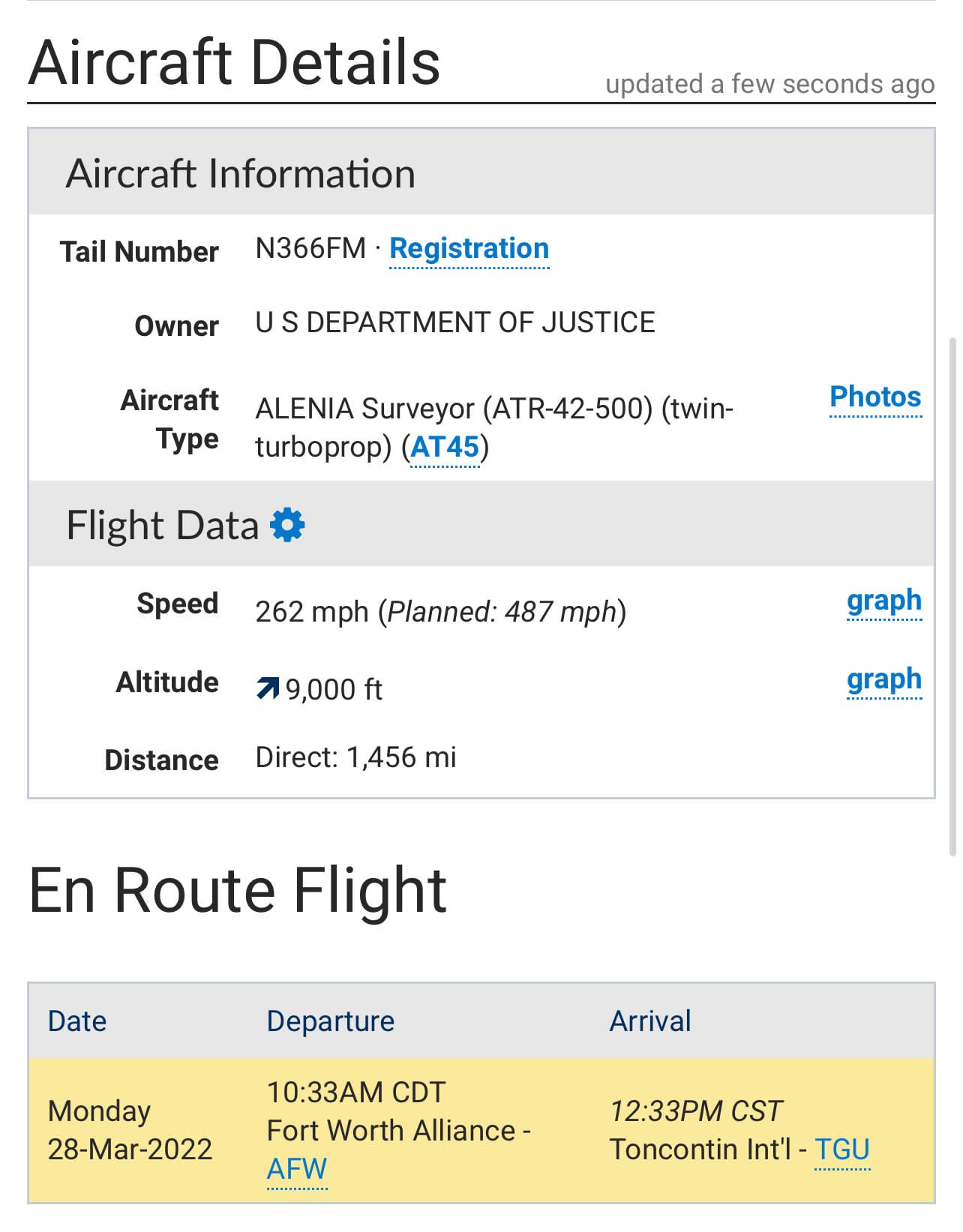Click the page scrollbar on right edge
Screen dimensions: 963x1232
click(952, 596)
